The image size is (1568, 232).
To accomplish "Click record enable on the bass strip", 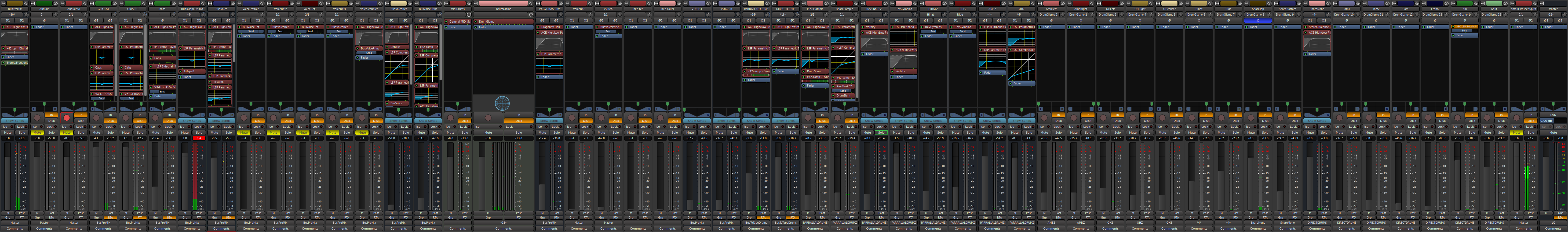I will pos(155,117).
